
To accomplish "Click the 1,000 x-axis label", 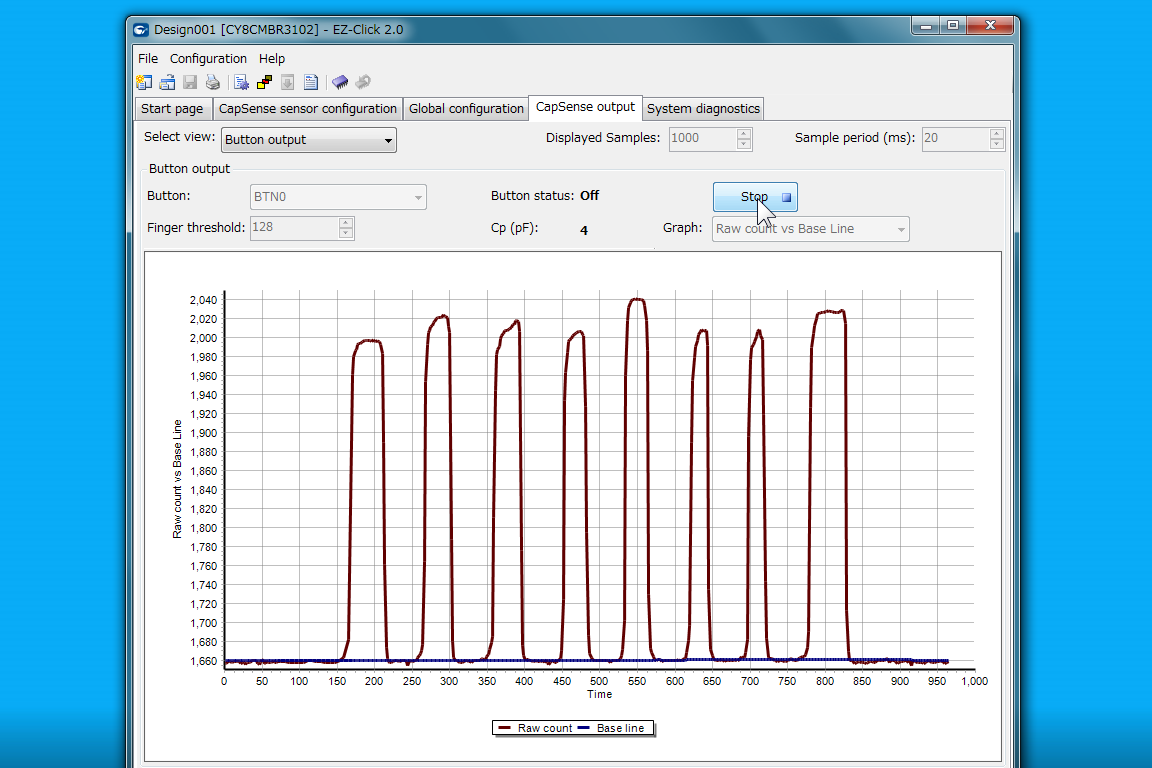I will 975,681.
